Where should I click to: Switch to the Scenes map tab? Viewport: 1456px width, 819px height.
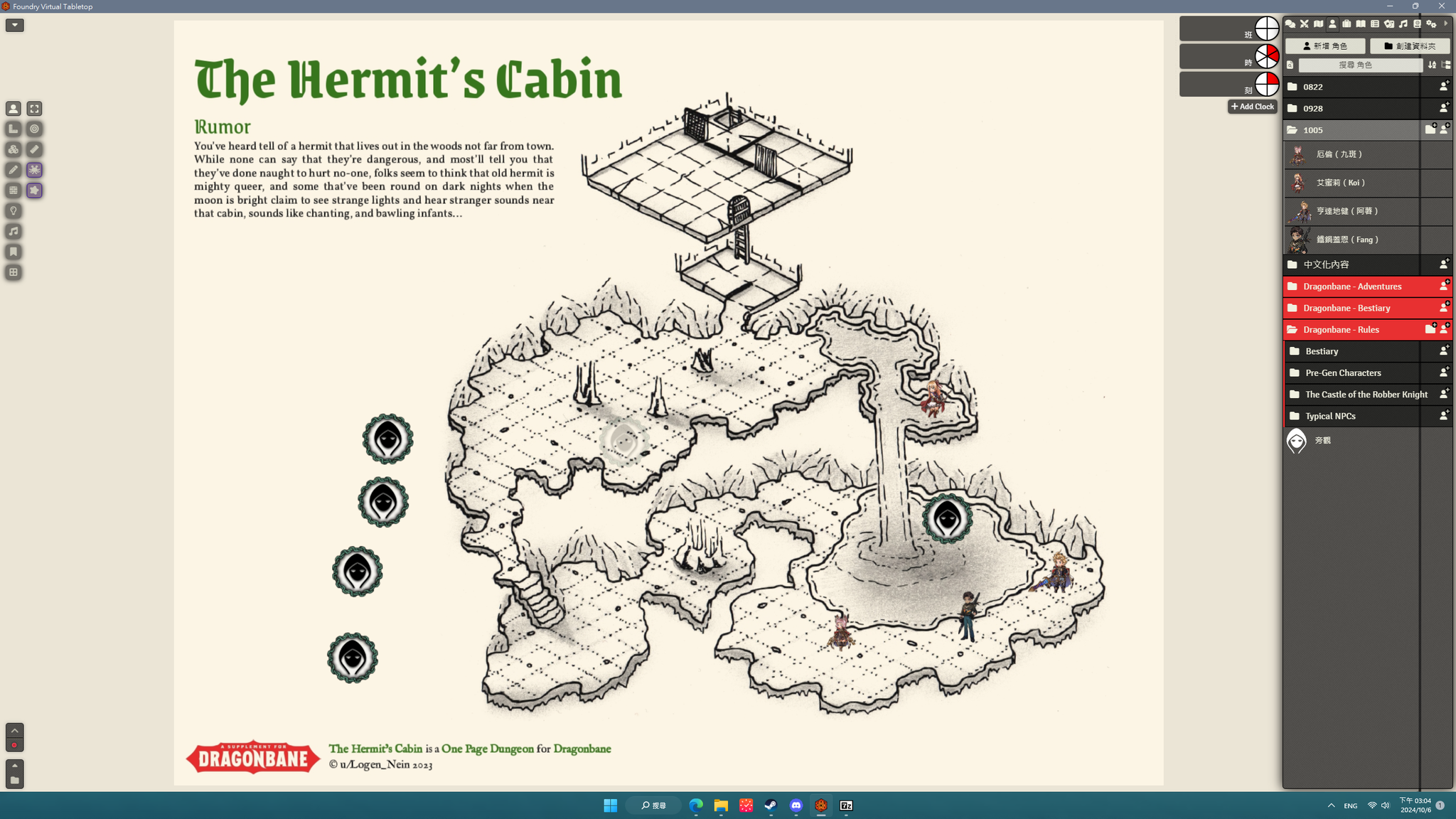pyautogui.click(x=1318, y=24)
